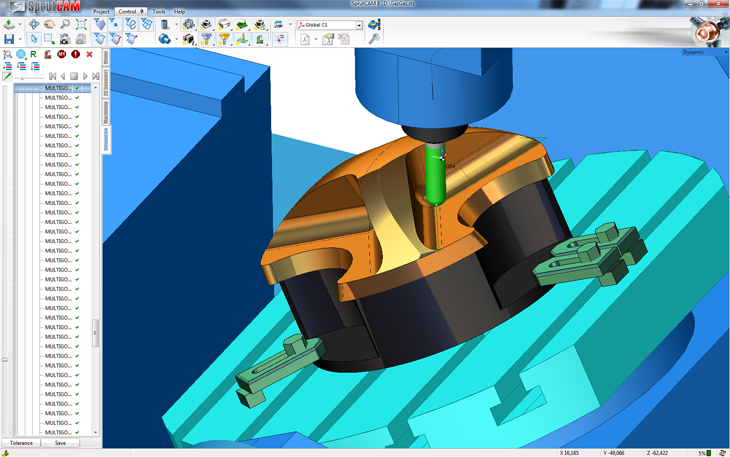Viewport: 730px width, 457px height.
Task: Jump to simulation end button
Action: pos(95,76)
